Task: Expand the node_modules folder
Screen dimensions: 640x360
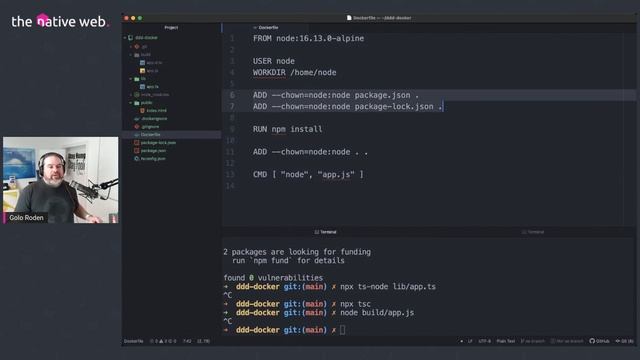Action: 131,95
